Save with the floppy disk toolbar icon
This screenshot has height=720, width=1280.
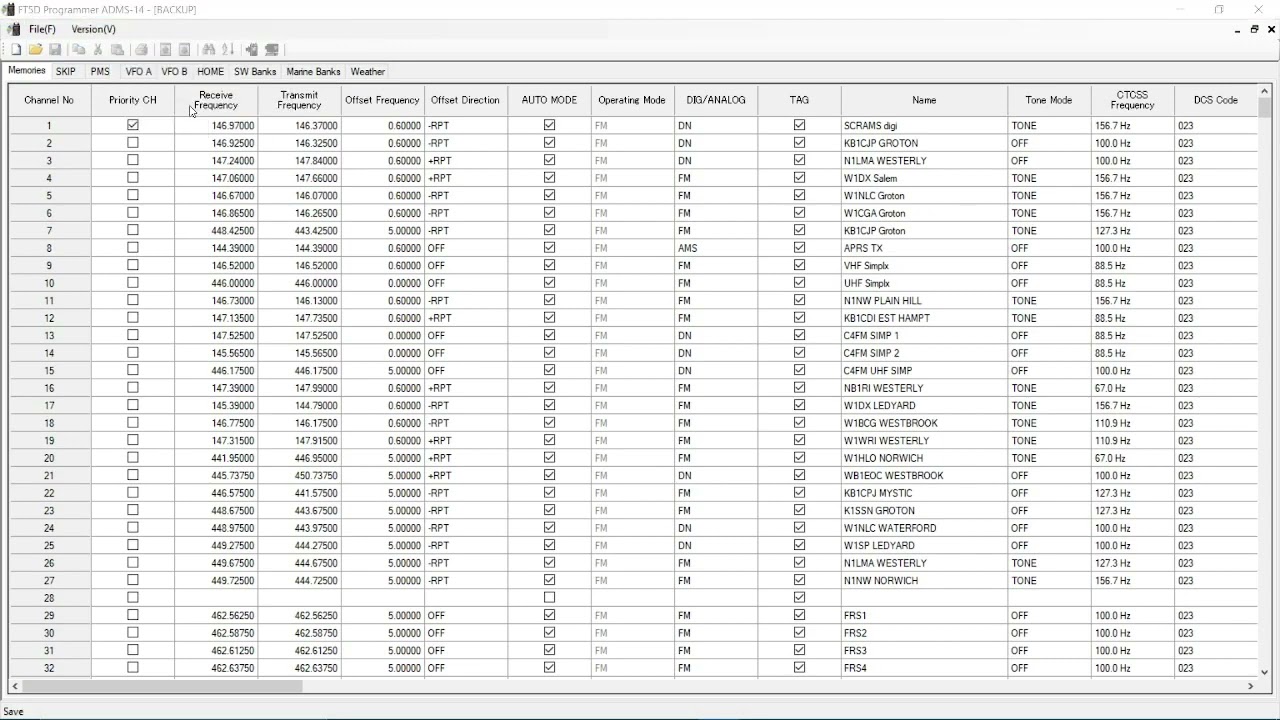point(55,50)
